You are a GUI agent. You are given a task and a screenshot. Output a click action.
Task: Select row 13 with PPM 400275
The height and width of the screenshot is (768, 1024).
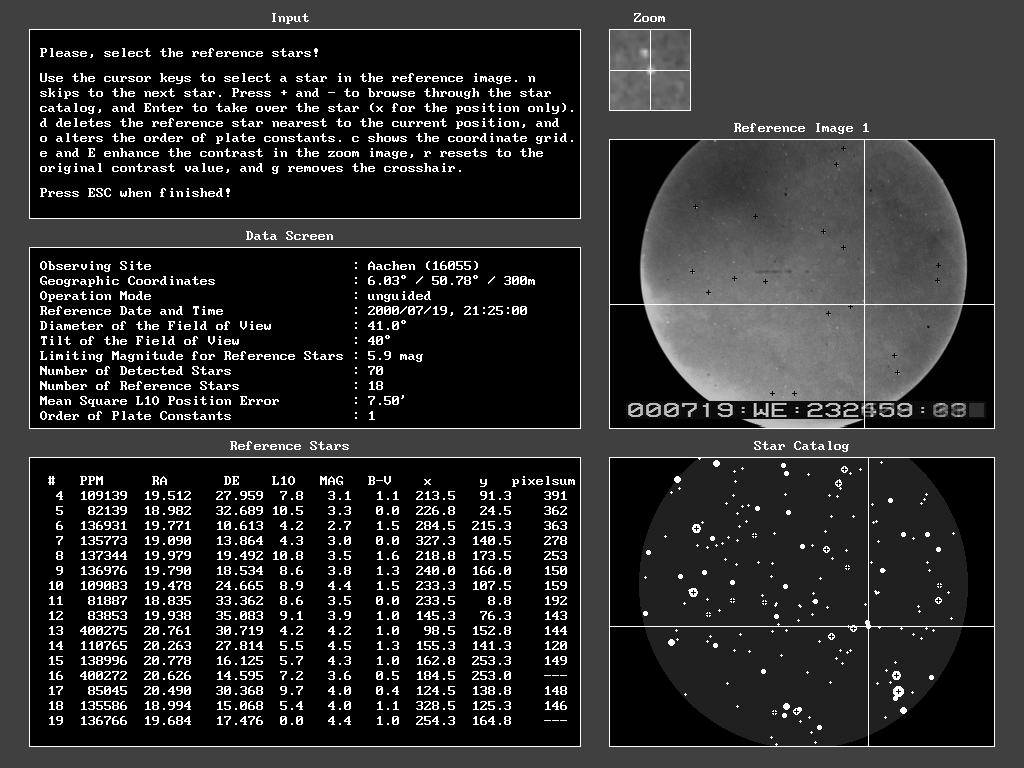pos(305,631)
